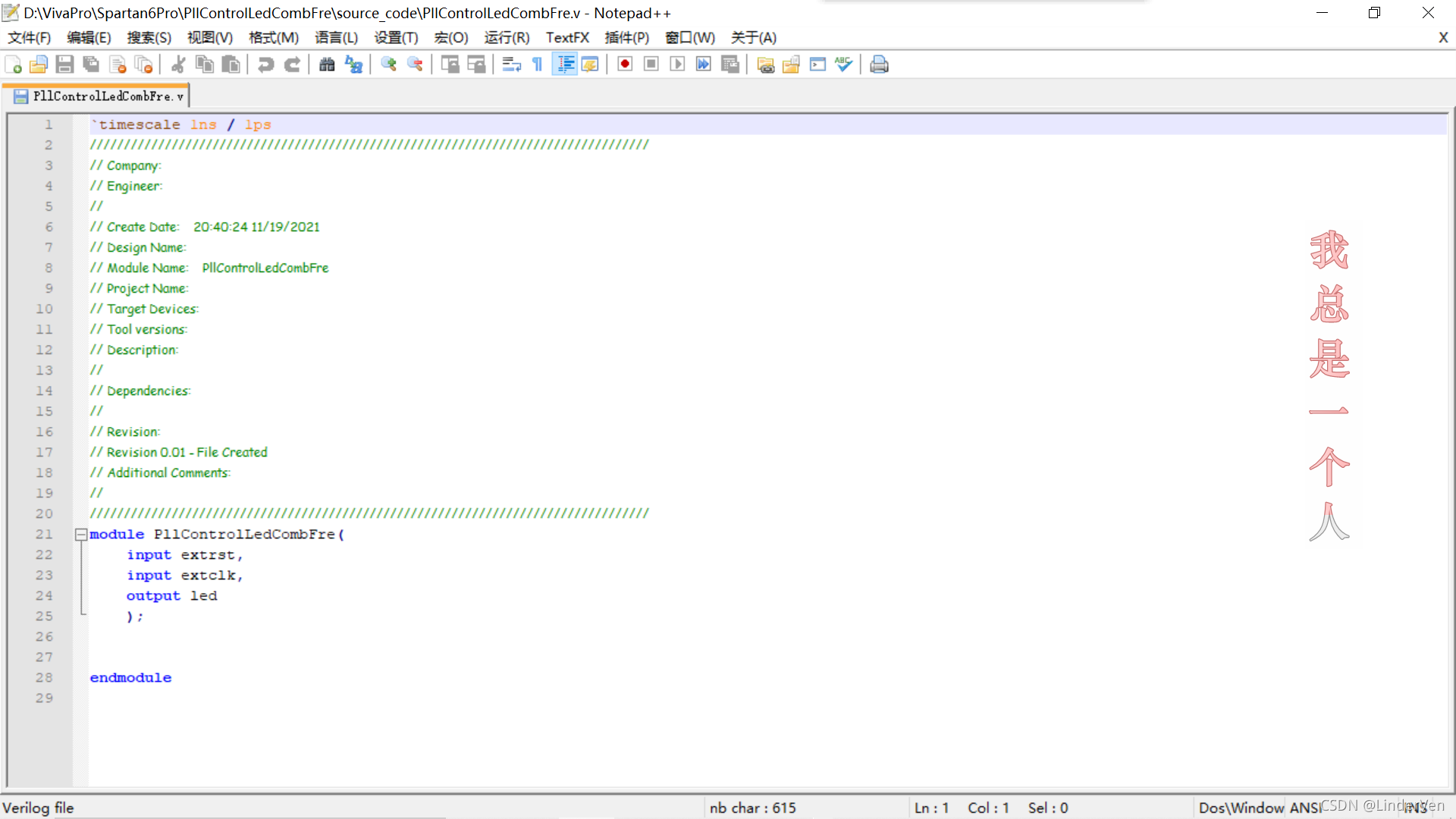Start macro recording with red dot icon
The height and width of the screenshot is (819, 1456).
click(x=625, y=64)
